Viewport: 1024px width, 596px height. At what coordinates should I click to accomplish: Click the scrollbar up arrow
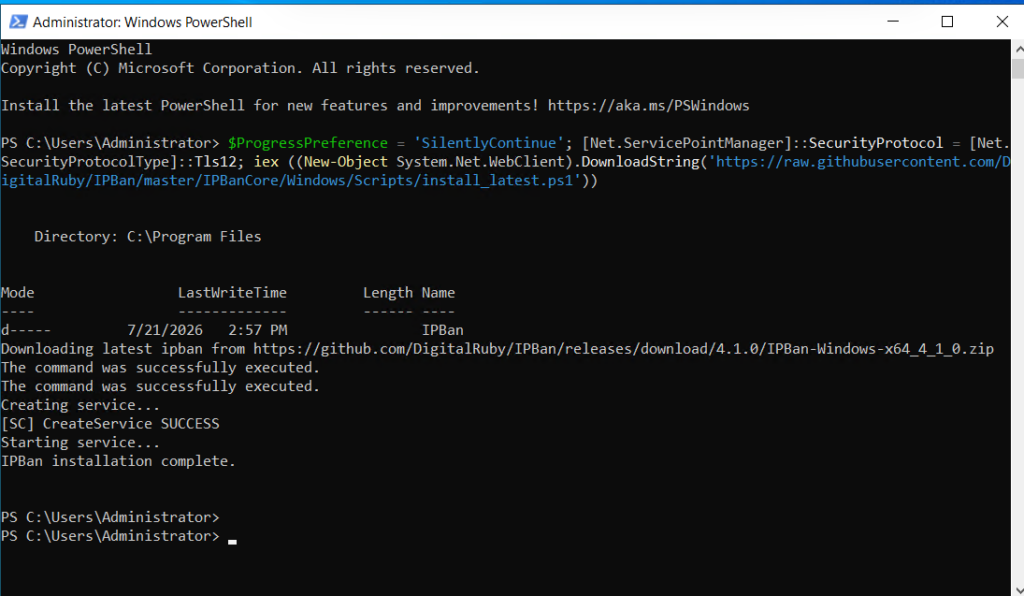[1018, 49]
